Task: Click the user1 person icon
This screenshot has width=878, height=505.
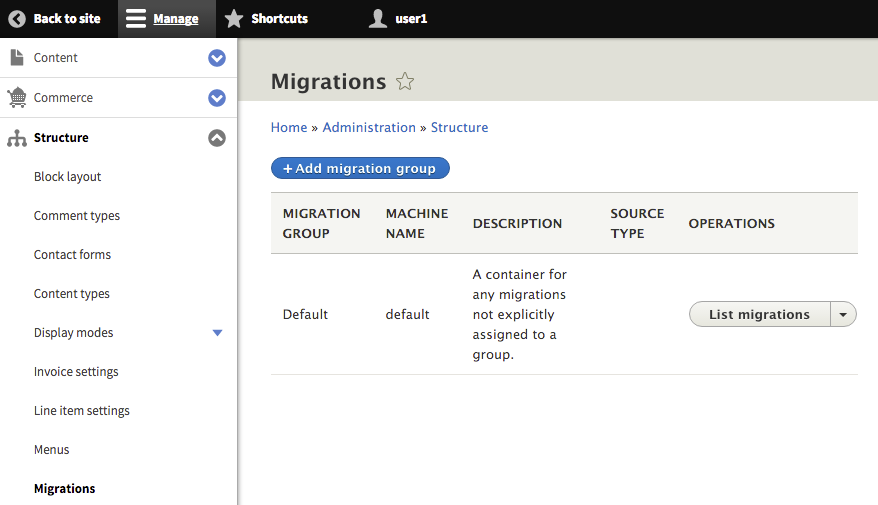Action: point(378,19)
